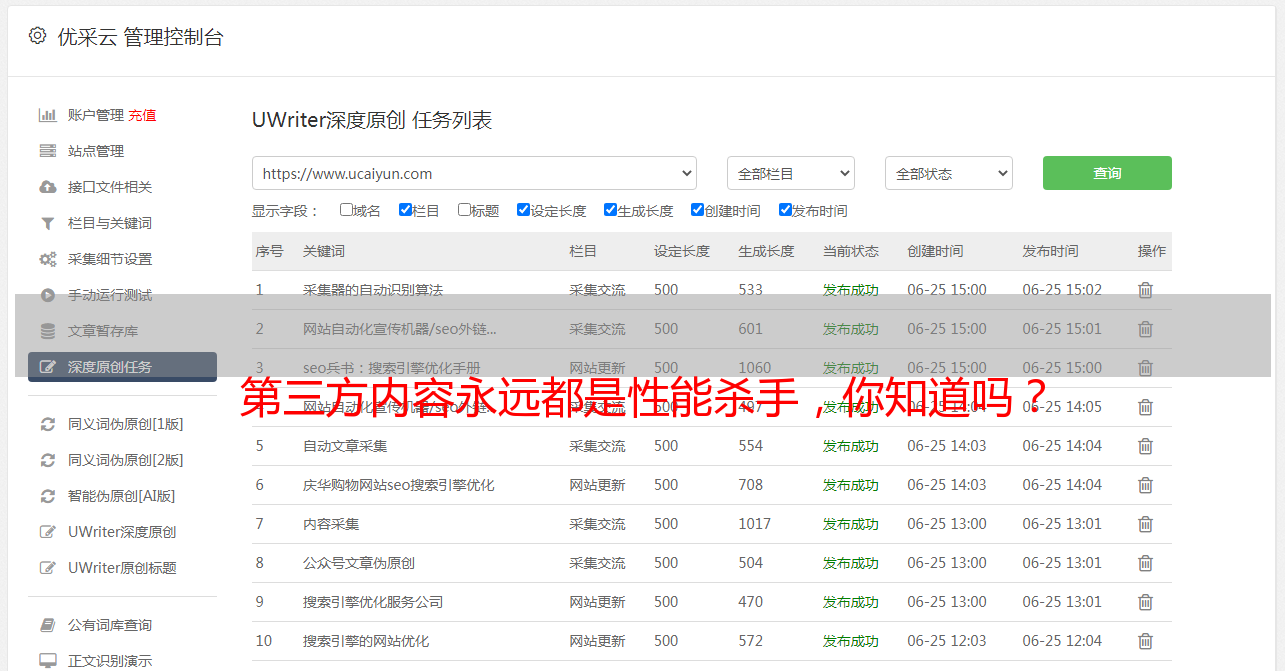This screenshot has height=671, width=1285.
Task: Click the 关键词 column header
Action: click(324, 251)
